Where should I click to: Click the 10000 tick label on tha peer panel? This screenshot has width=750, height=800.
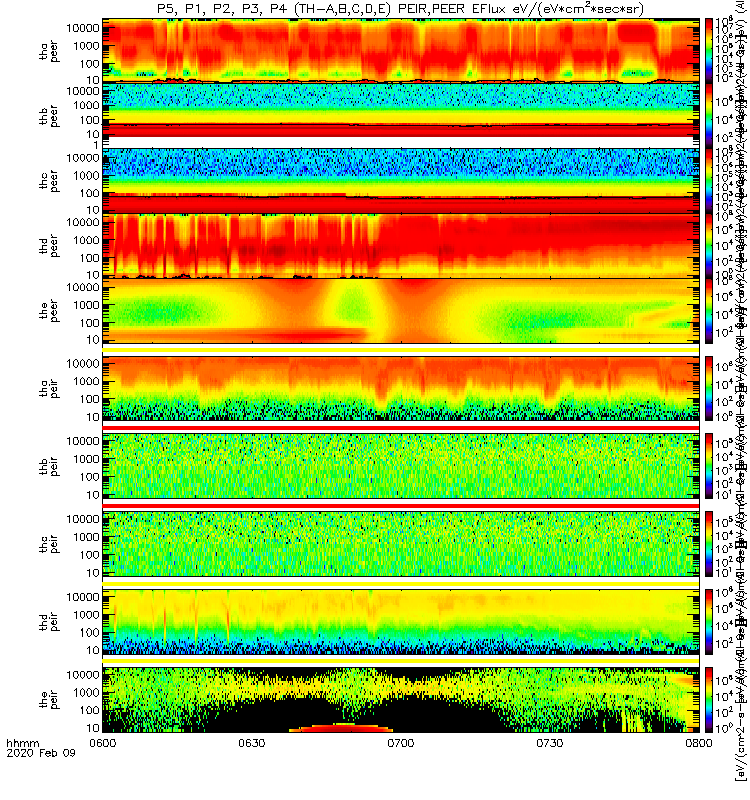pos(83,28)
